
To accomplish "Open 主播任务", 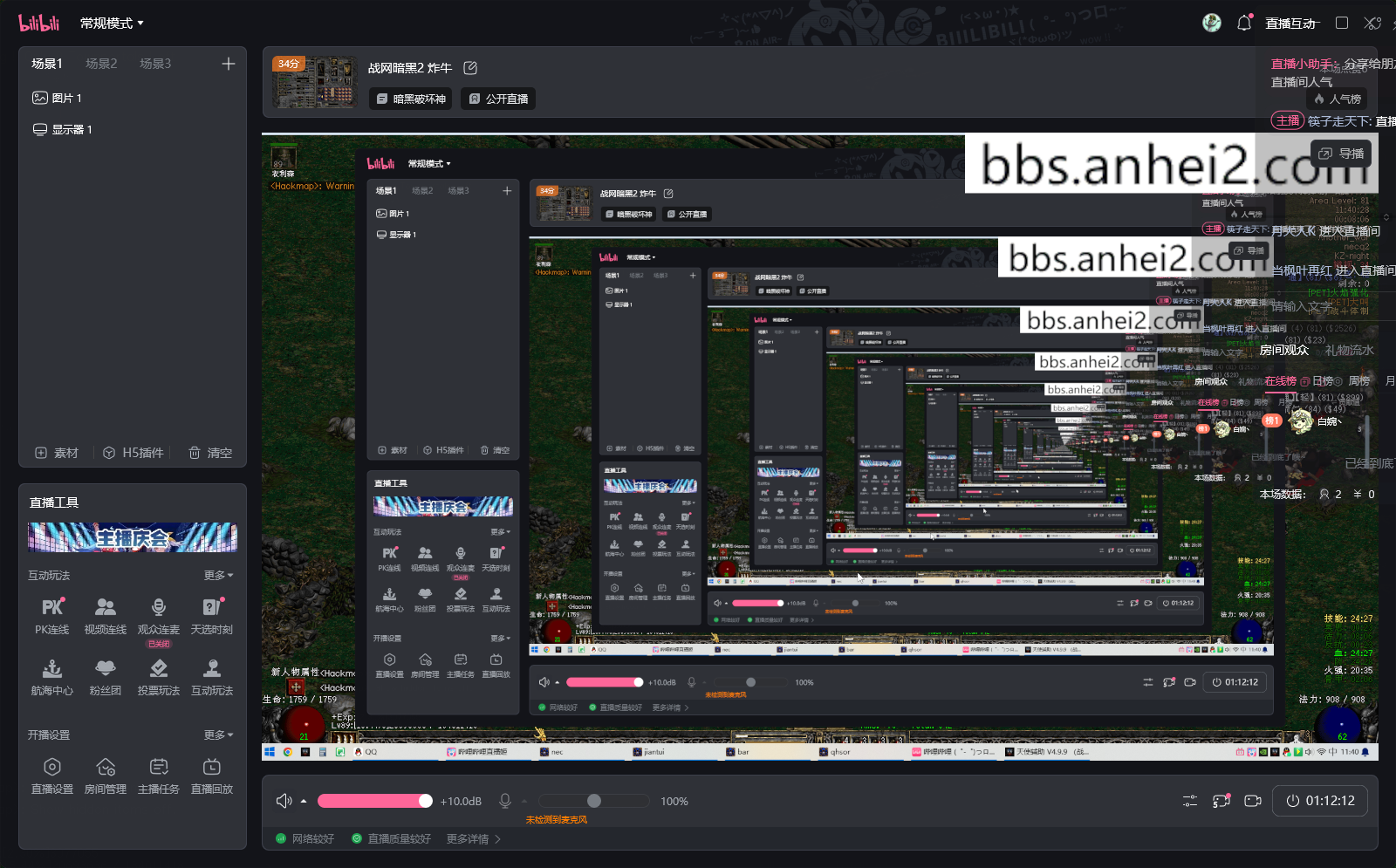I will (159, 776).
